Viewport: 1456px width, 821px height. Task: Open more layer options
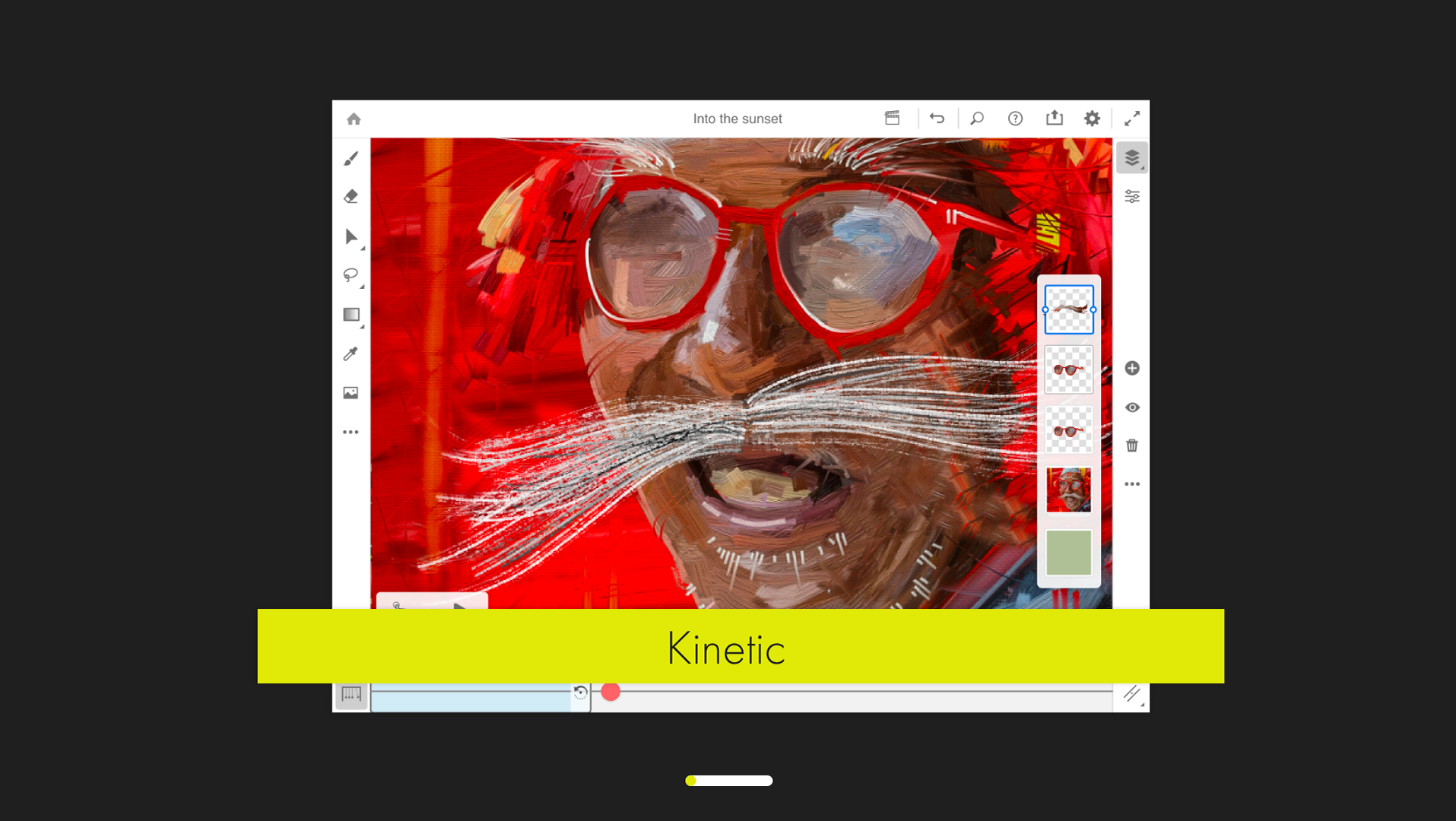pyautogui.click(x=1132, y=484)
